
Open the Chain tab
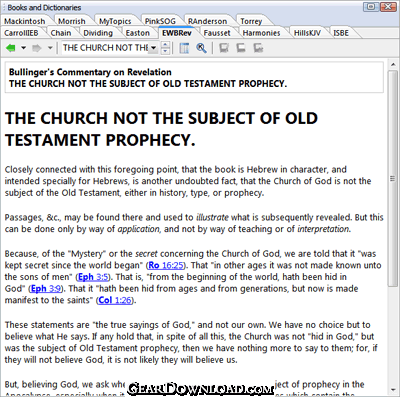point(61,33)
